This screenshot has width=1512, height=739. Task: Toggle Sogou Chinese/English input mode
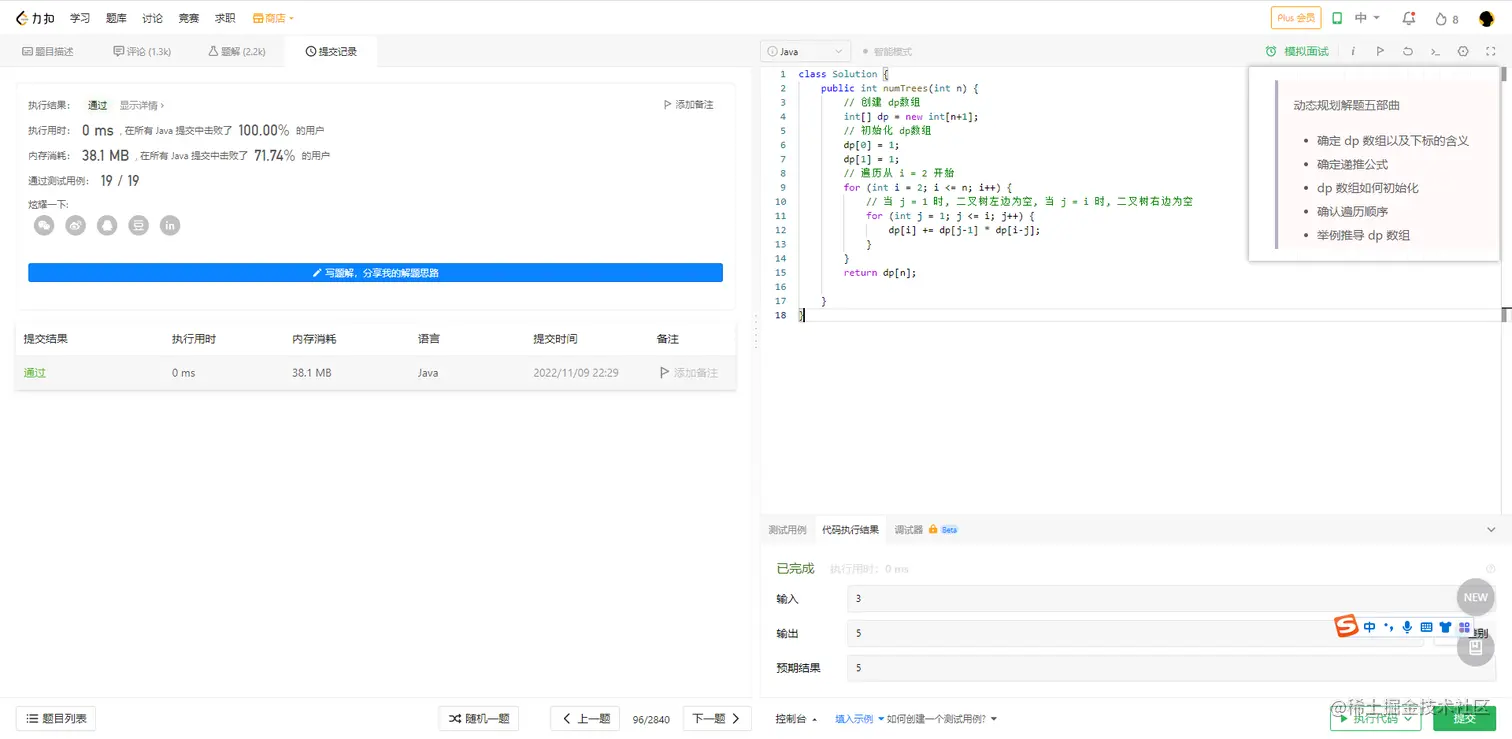(x=1369, y=627)
